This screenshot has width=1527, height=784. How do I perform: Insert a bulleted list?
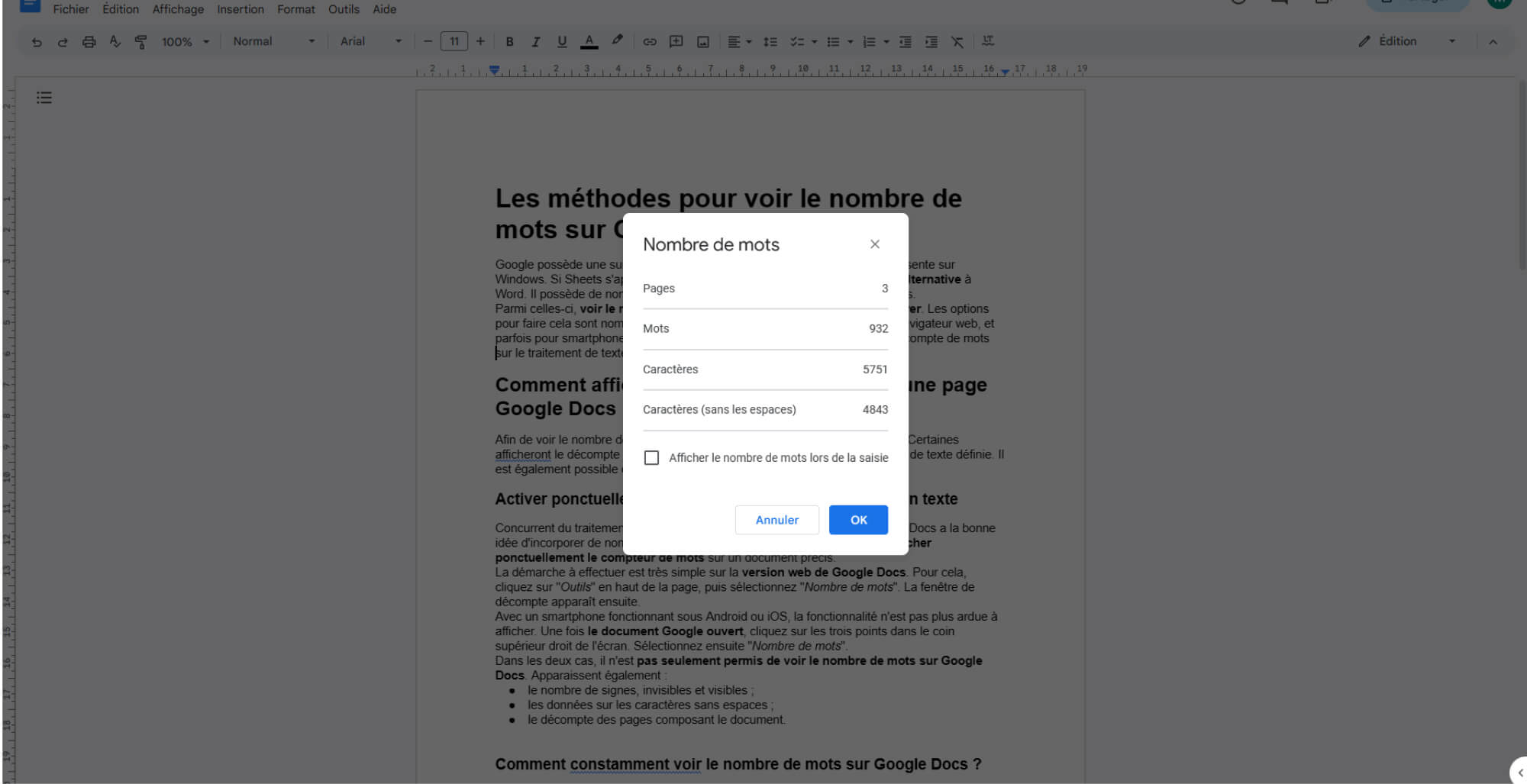coord(833,42)
